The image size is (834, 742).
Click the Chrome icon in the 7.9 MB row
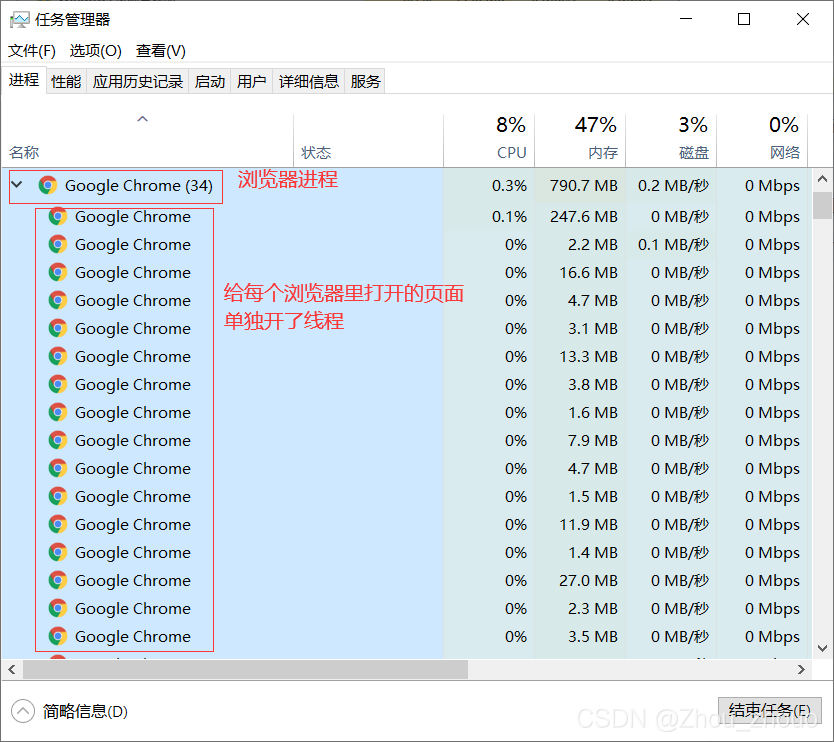coord(58,440)
